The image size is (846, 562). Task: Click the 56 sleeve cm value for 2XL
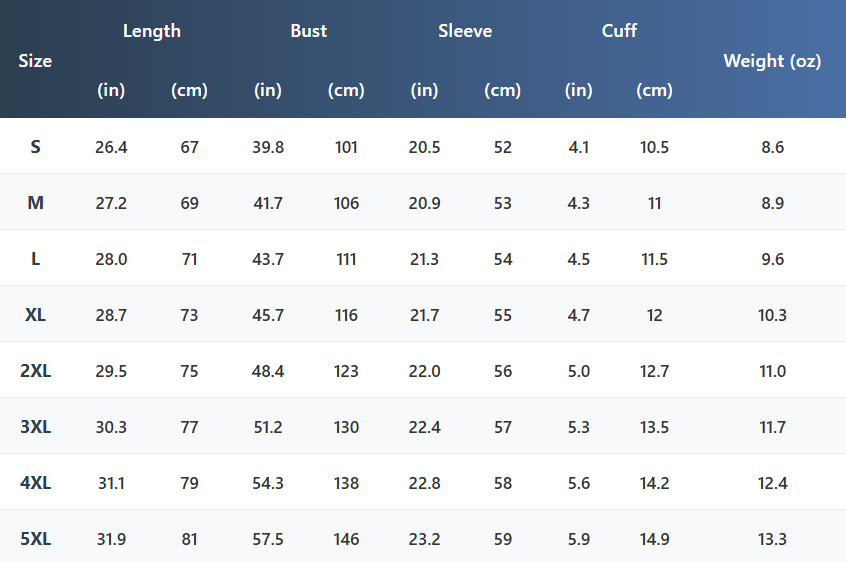502,371
